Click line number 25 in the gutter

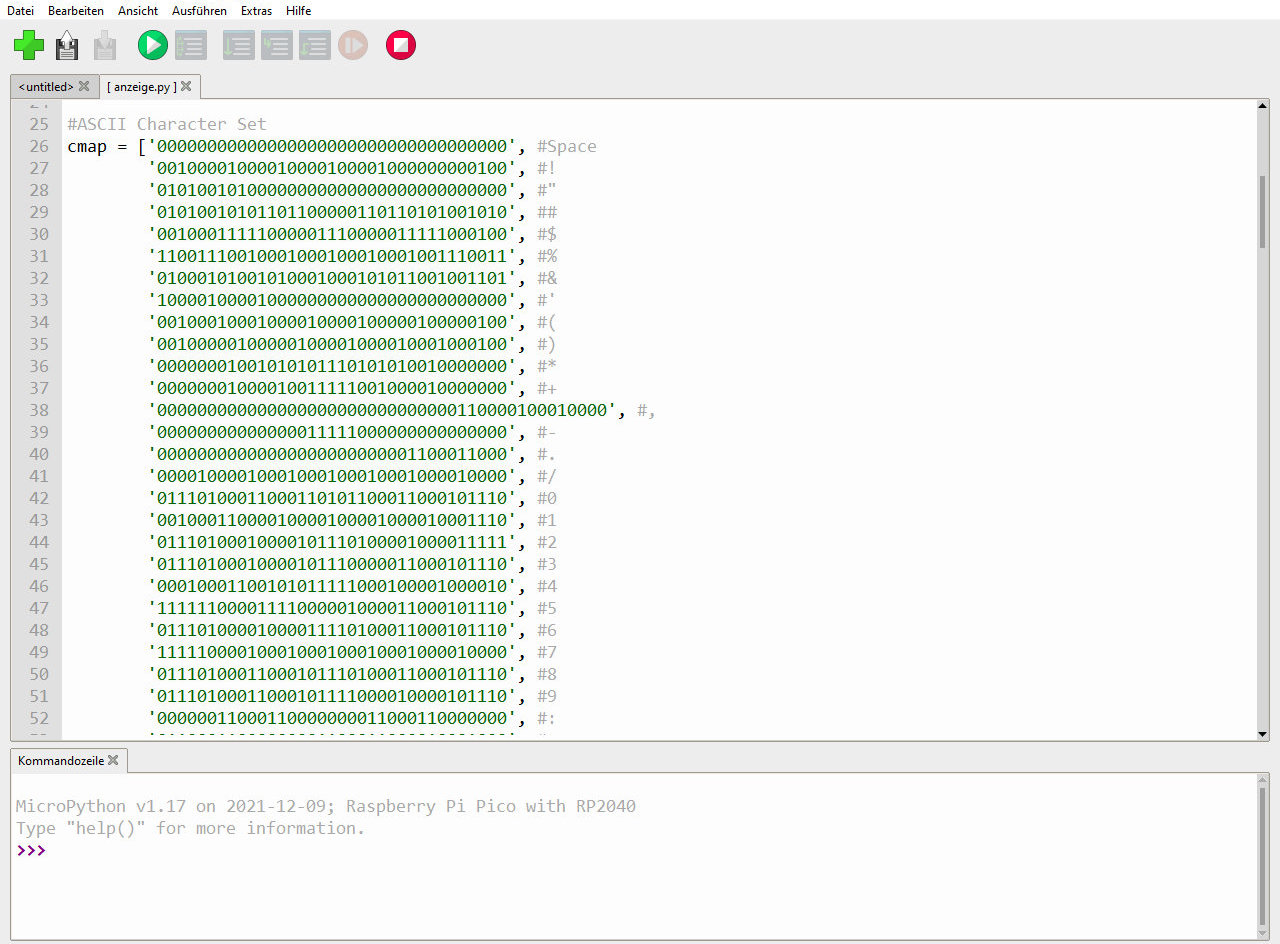pos(39,124)
